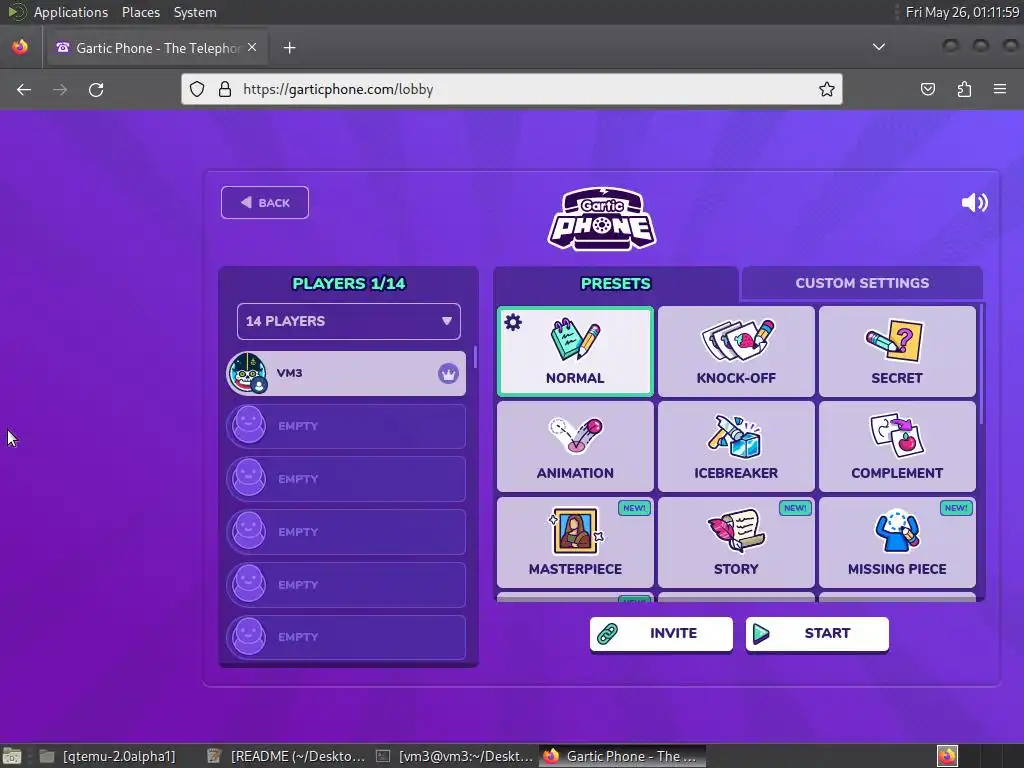Select the Complement preset card
Screen dimensions: 1024x768
pyautogui.click(x=897, y=447)
